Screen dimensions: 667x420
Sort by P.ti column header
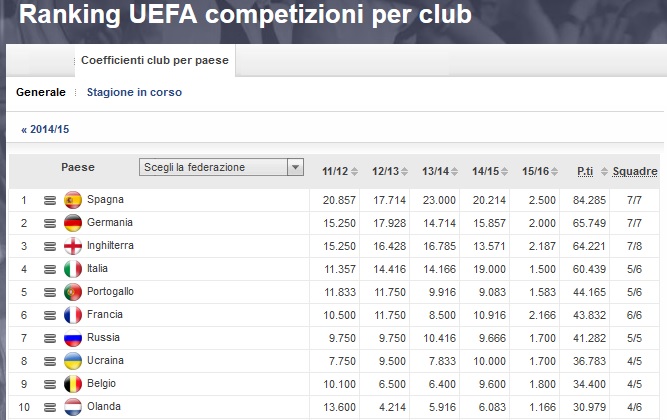pos(585,172)
